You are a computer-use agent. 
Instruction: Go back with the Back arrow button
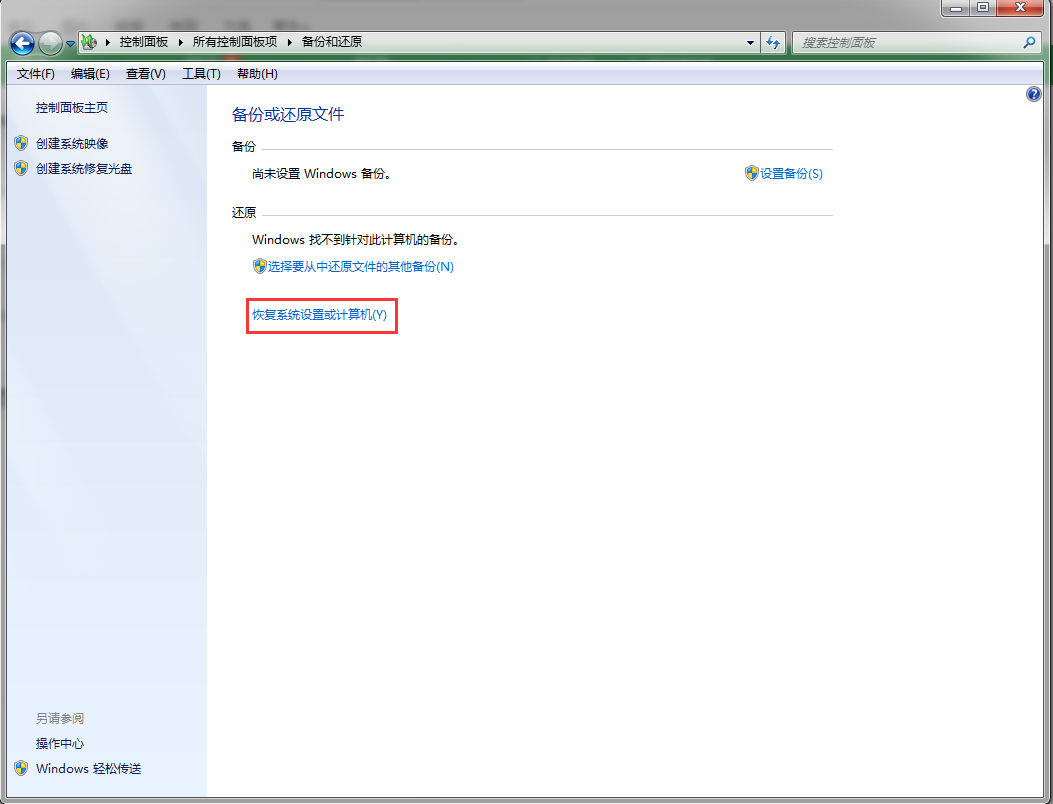tap(22, 44)
